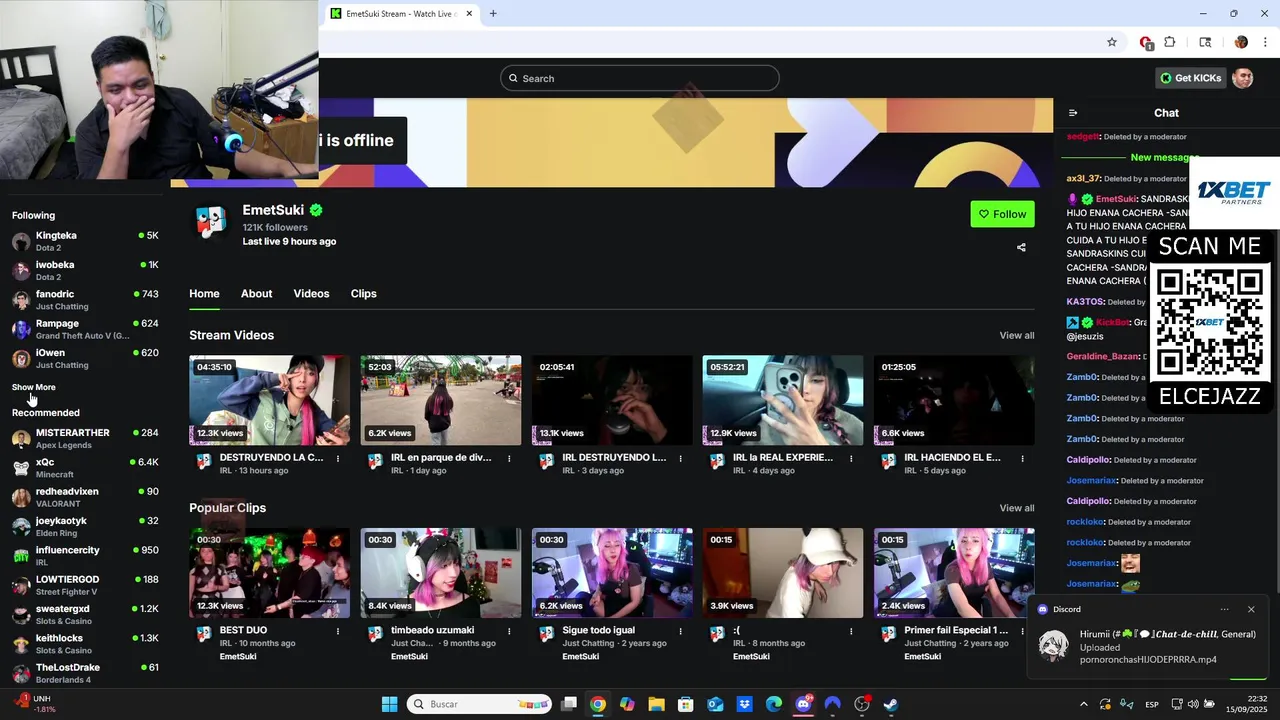Play the timbeado uzumaki clip
The image size is (1280, 720).
441,573
